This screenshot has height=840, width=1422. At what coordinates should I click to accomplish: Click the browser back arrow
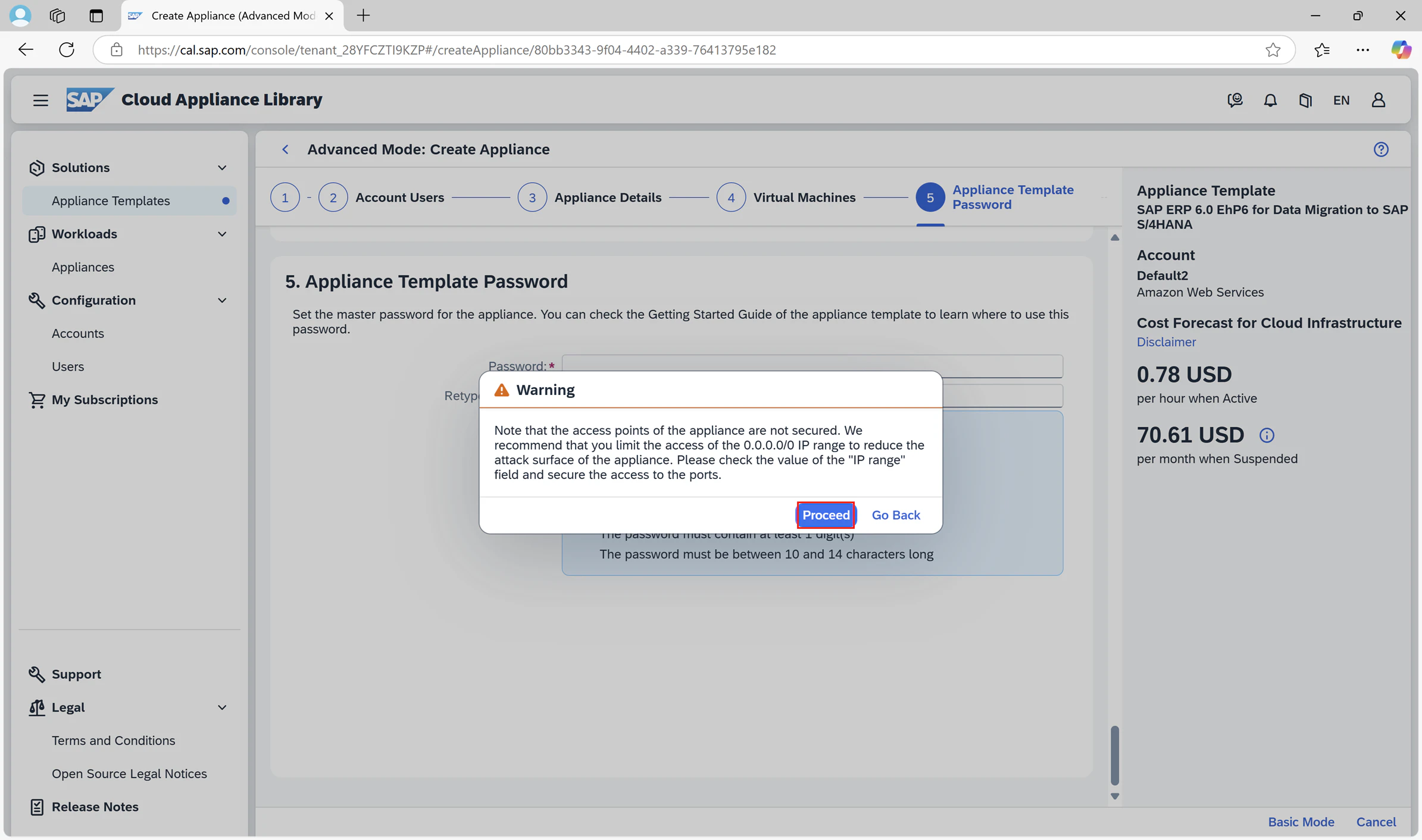[x=26, y=49]
